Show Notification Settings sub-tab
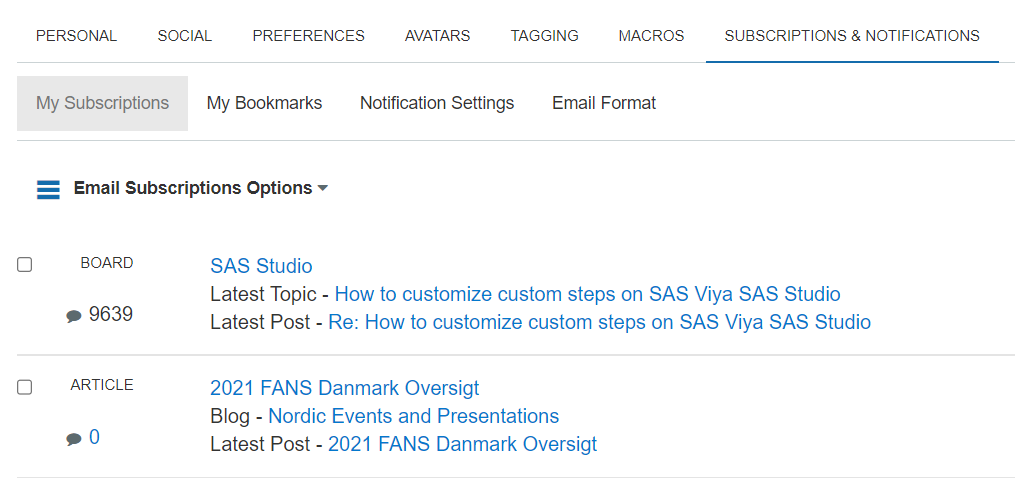This screenshot has height=484, width=1015. 437,103
